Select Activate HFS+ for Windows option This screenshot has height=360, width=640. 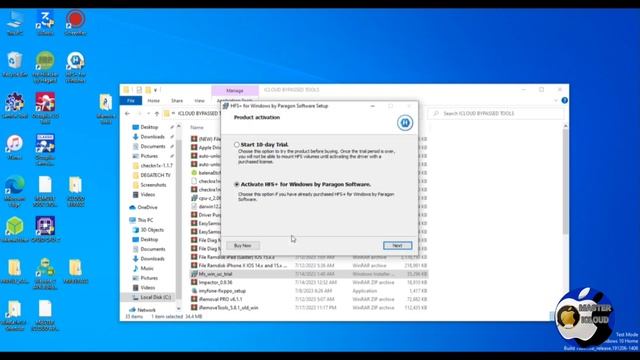point(237,184)
